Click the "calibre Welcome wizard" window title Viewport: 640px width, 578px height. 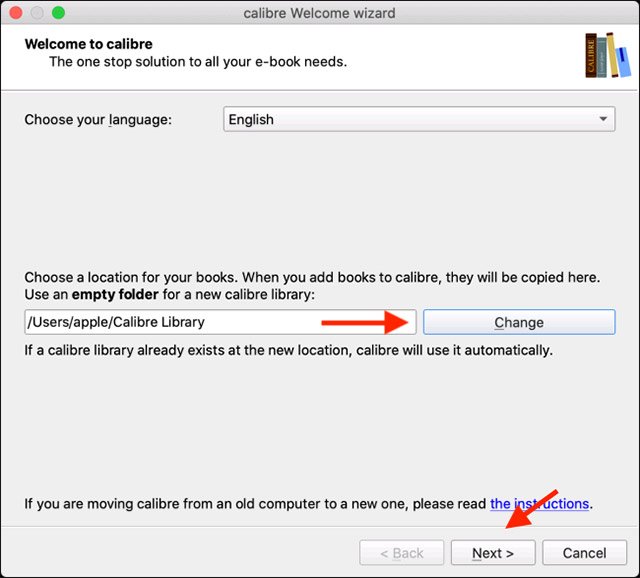click(x=319, y=13)
